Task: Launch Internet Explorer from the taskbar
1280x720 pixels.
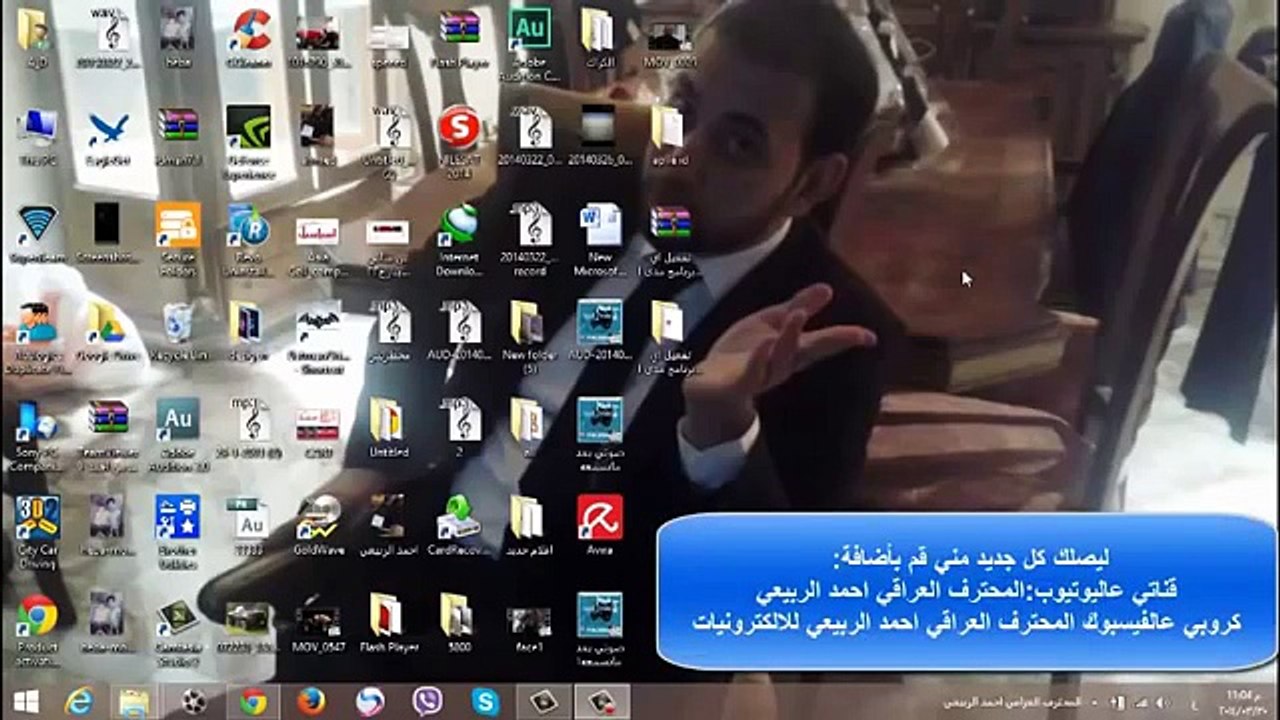Action: [79, 701]
